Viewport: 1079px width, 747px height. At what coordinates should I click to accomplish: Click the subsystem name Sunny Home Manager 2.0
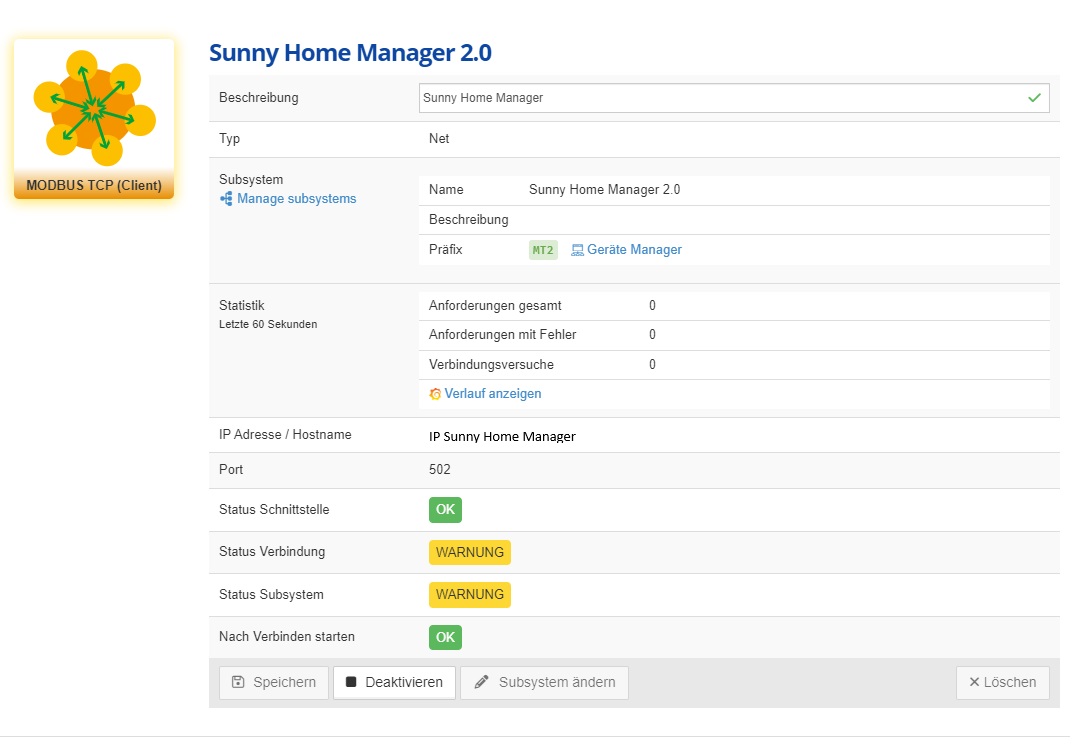pyautogui.click(x=604, y=189)
